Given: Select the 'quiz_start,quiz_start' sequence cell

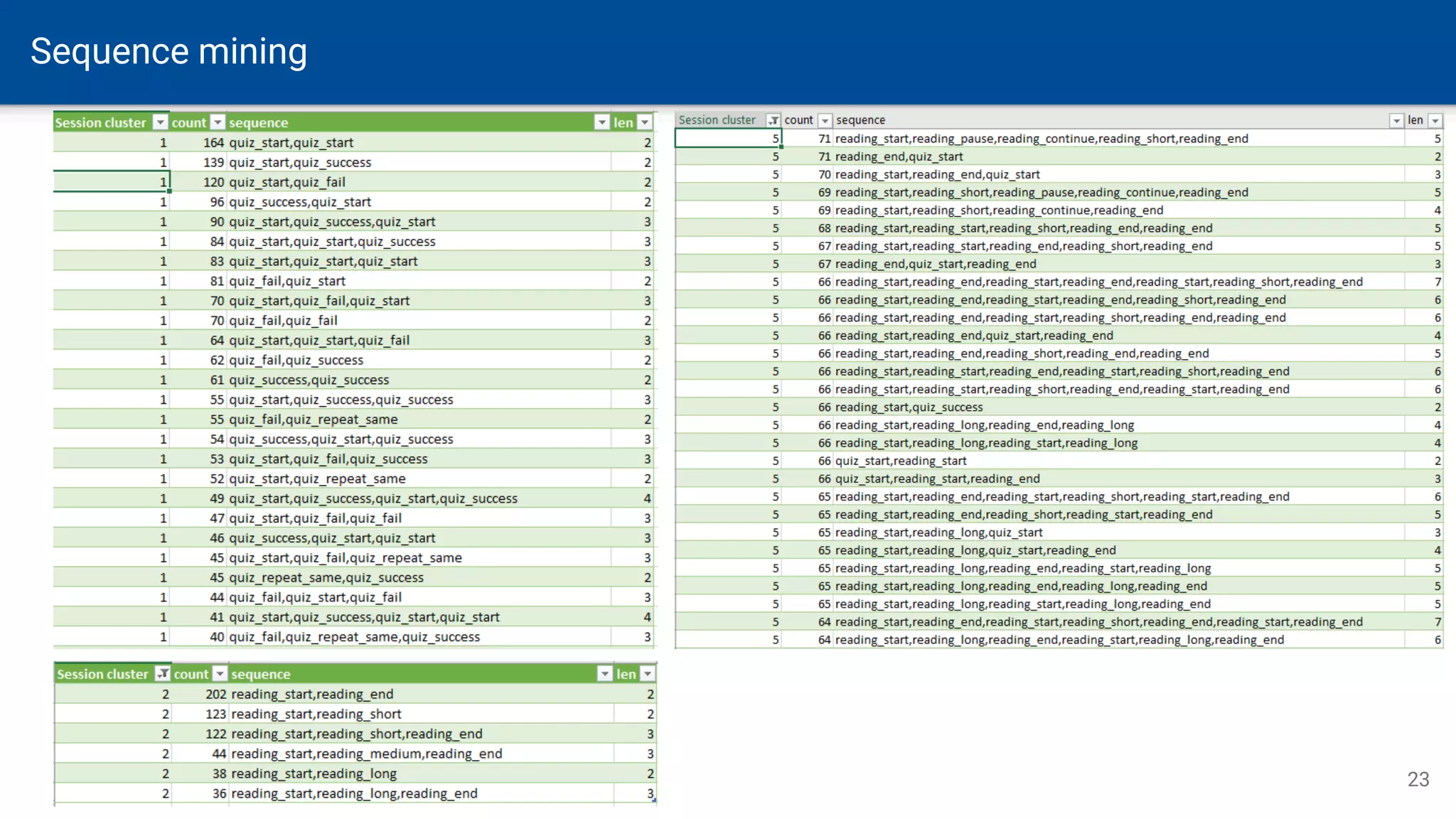Looking at the screenshot, I should click(419, 142).
